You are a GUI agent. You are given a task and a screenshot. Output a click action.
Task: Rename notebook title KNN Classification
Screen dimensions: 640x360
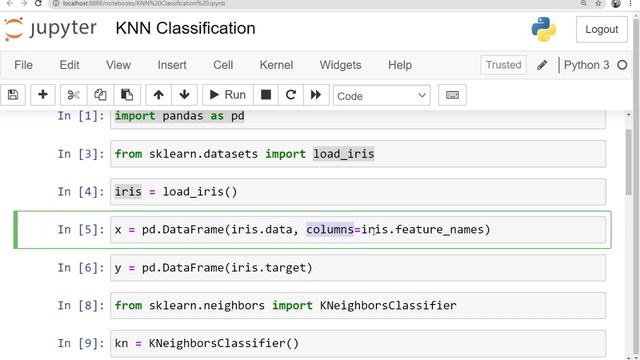tap(185, 29)
